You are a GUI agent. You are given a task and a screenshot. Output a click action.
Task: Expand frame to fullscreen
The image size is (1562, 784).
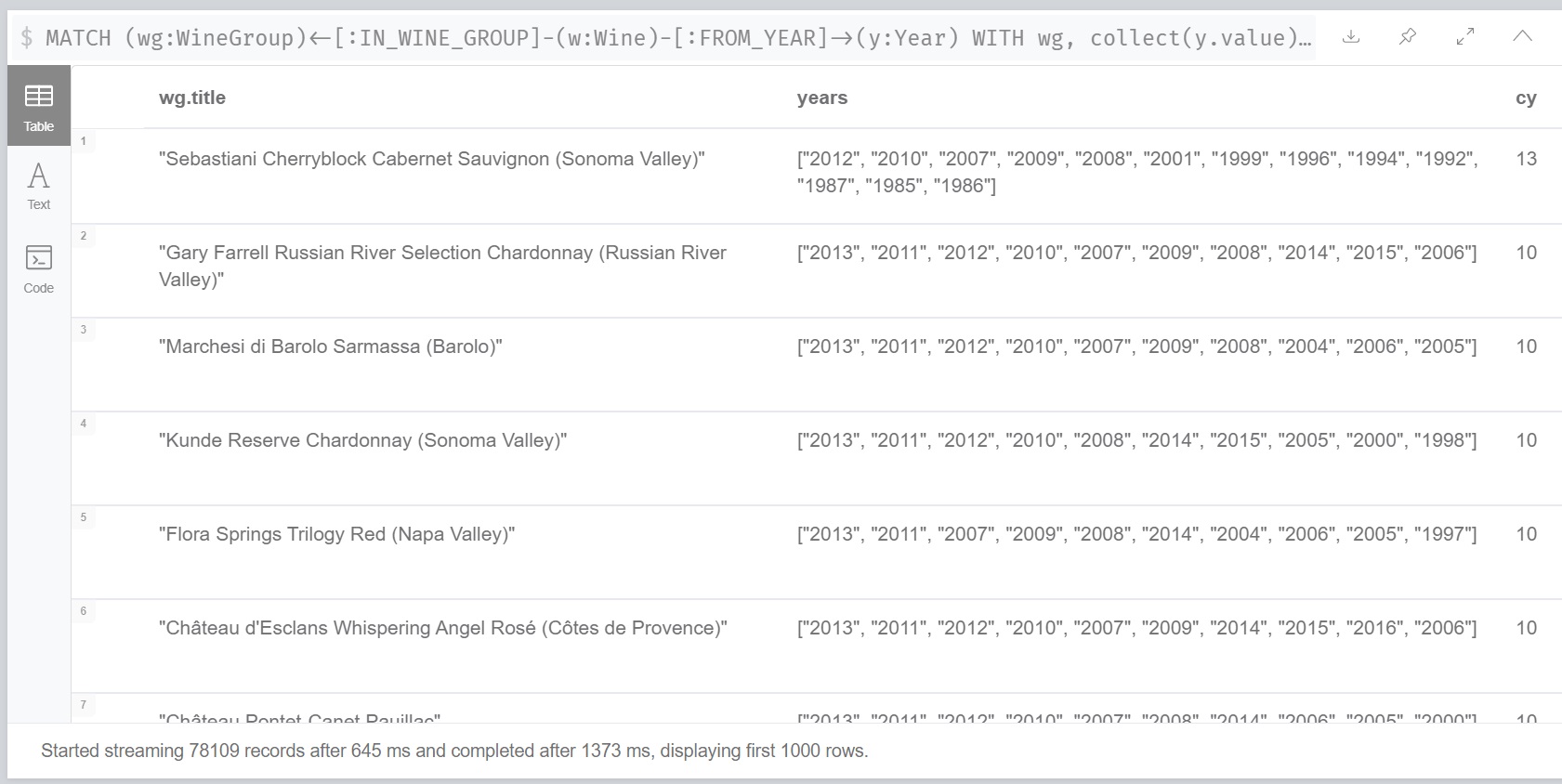pos(1465,37)
